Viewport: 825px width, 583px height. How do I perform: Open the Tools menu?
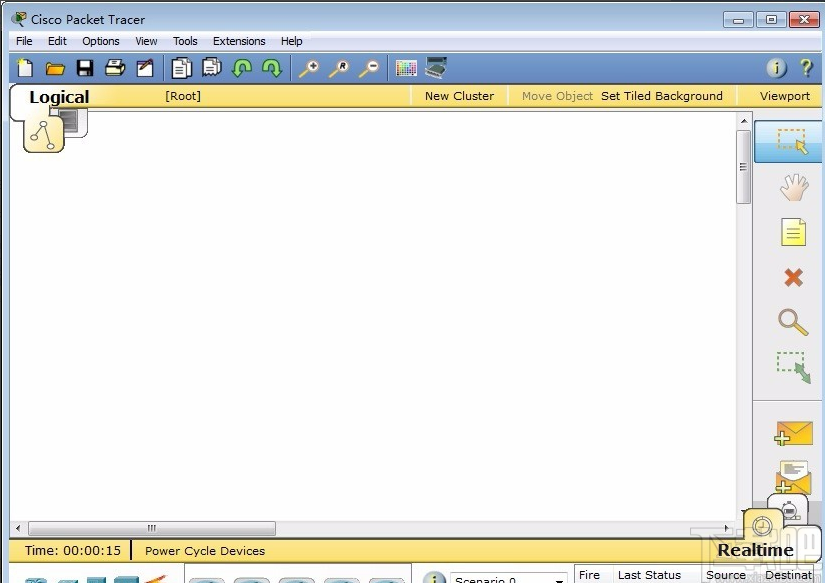point(185,41)
